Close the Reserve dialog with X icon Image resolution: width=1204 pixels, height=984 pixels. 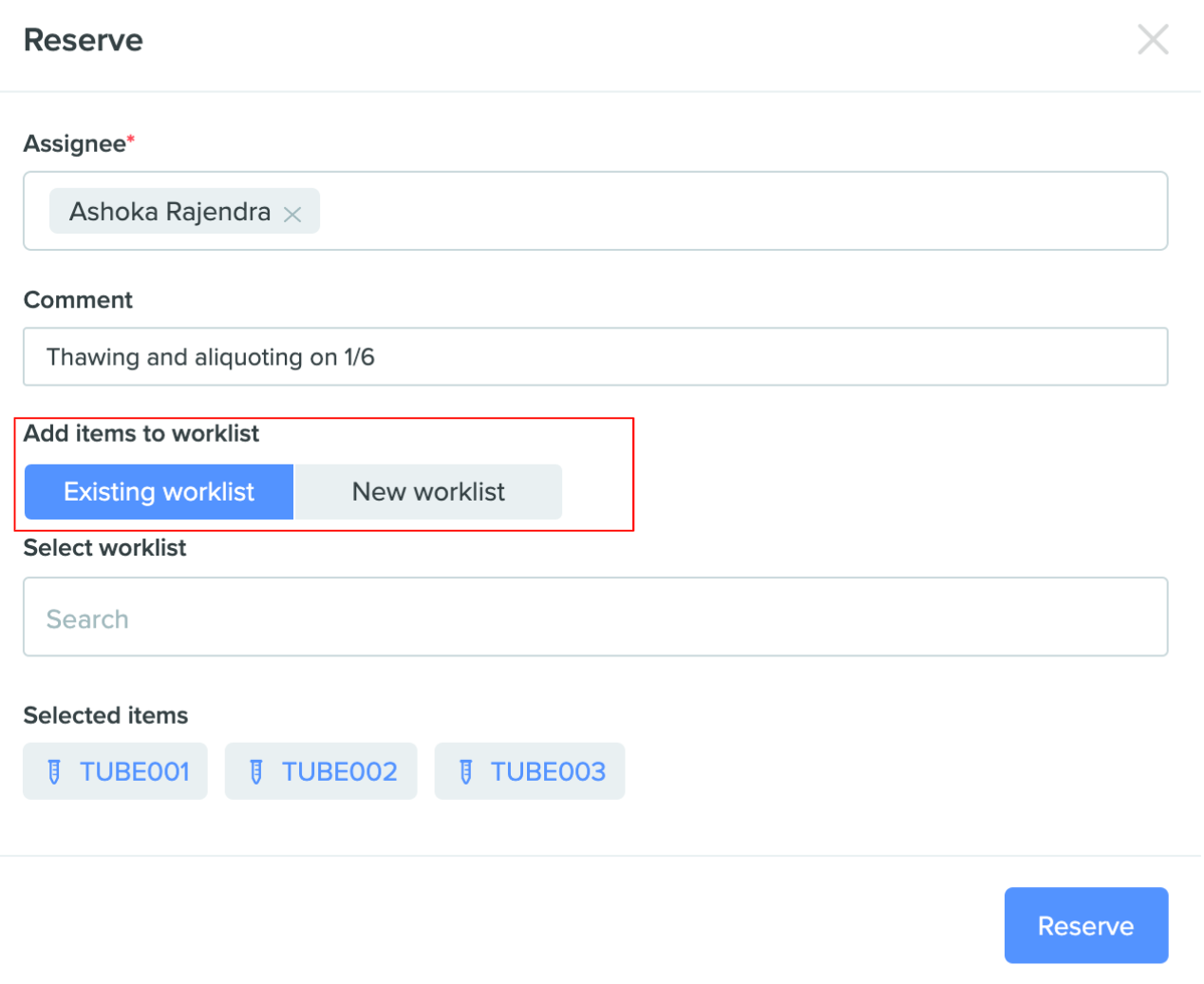[1153, 40]
